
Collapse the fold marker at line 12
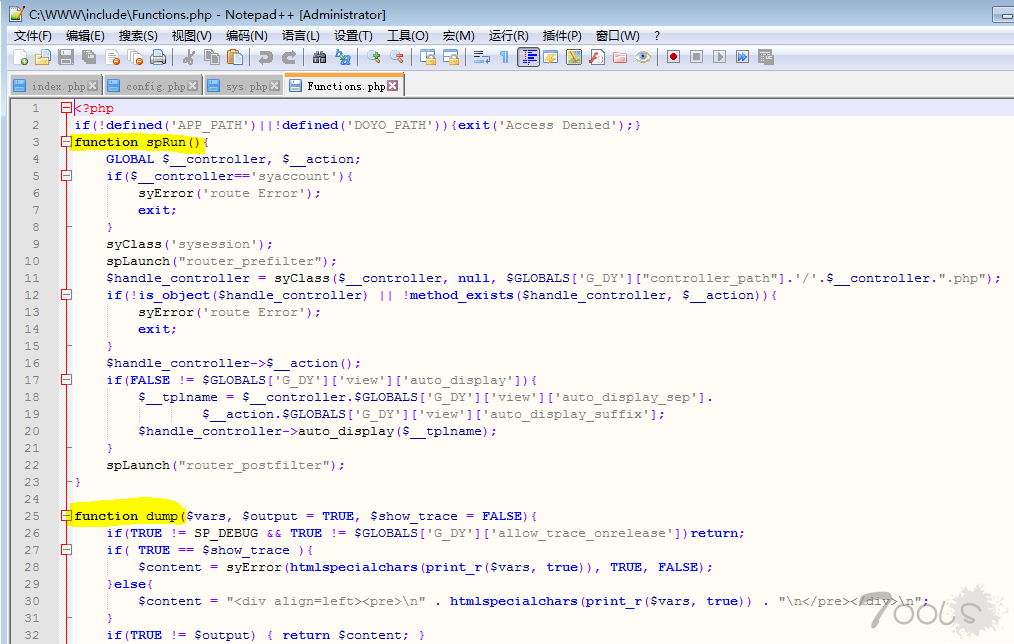pos(66,294)
